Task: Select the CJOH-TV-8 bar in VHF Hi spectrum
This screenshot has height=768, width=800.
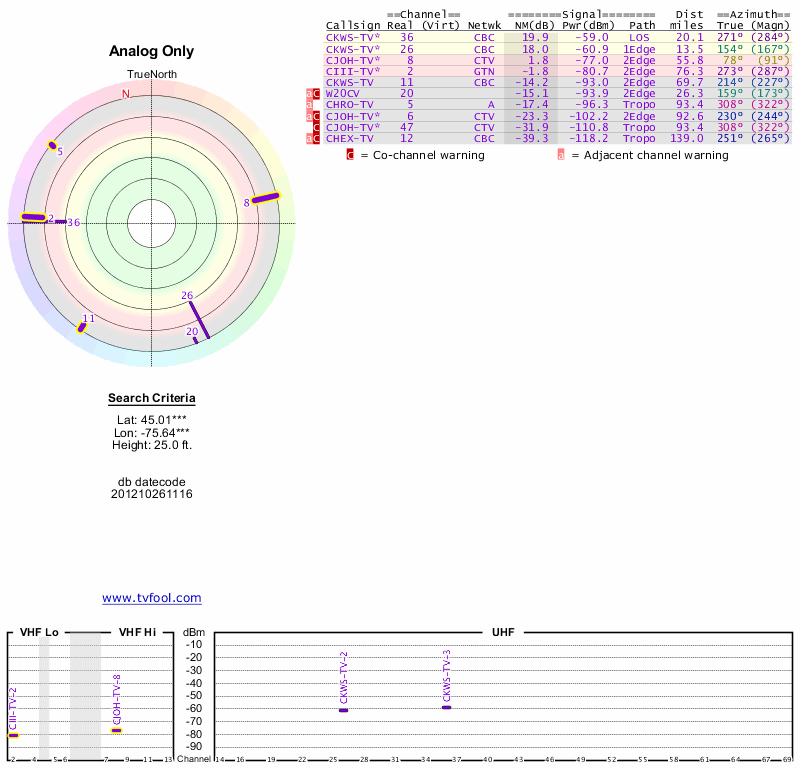Action: click(117, 730)
